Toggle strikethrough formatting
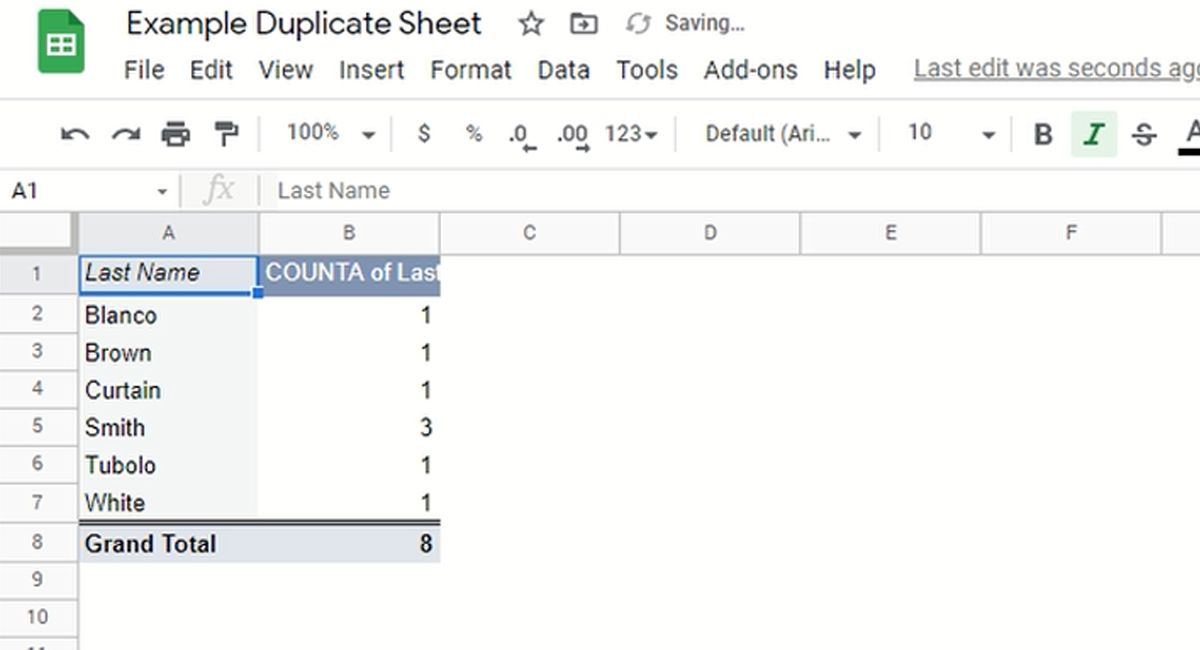 pos(1143,133)
